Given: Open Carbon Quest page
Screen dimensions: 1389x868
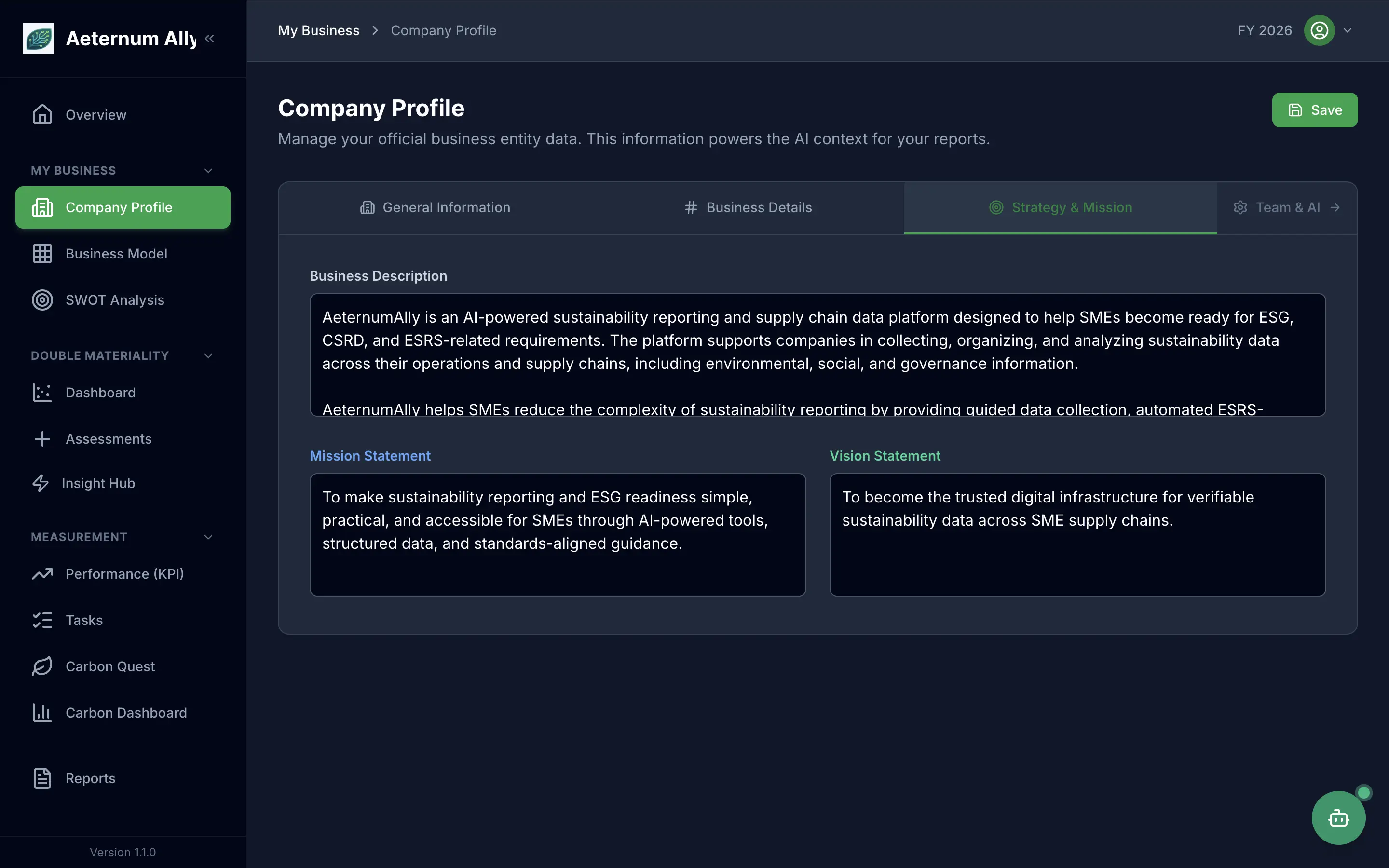Looking at the screenshot, I should pyautogui.click(x=123, y=666).
